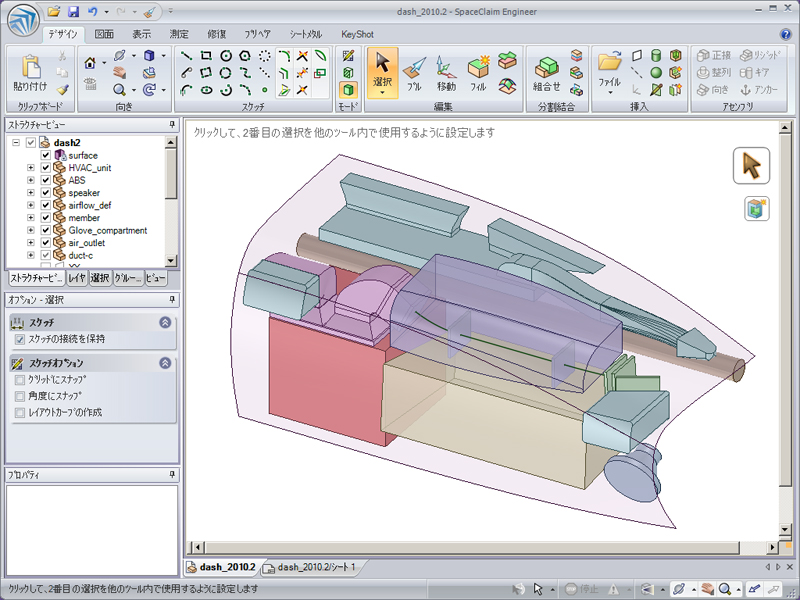Viewport: 800px width, 600px height.
Task: Open the 測定 ribbon tab
Action: pyautogui.click(x=179, y=33)
